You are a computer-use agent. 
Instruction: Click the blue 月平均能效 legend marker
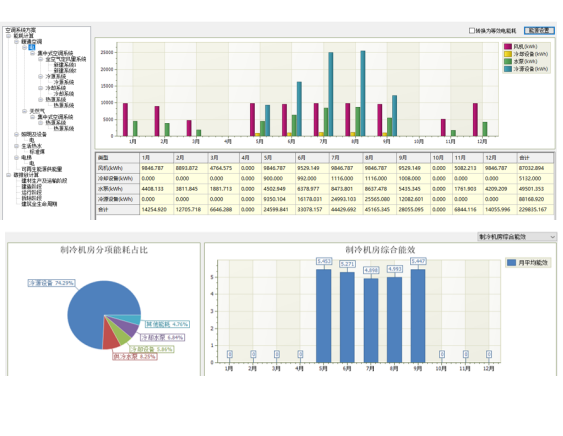(511, 263)
